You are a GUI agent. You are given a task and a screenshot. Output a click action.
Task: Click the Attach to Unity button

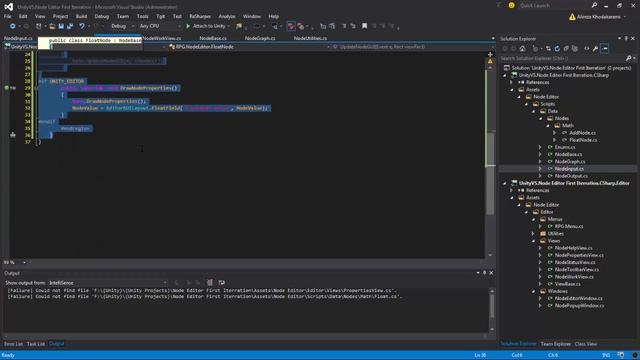tap(207, 26)
